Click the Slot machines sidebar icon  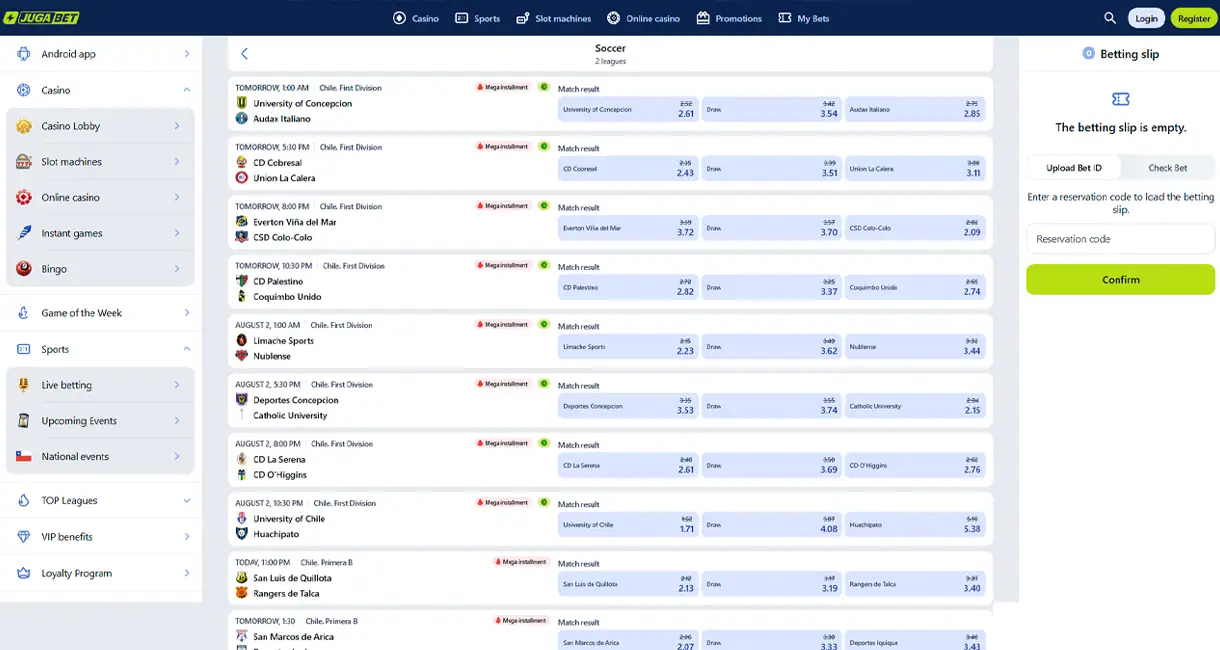pyautogui.click(x=24, y=162)
